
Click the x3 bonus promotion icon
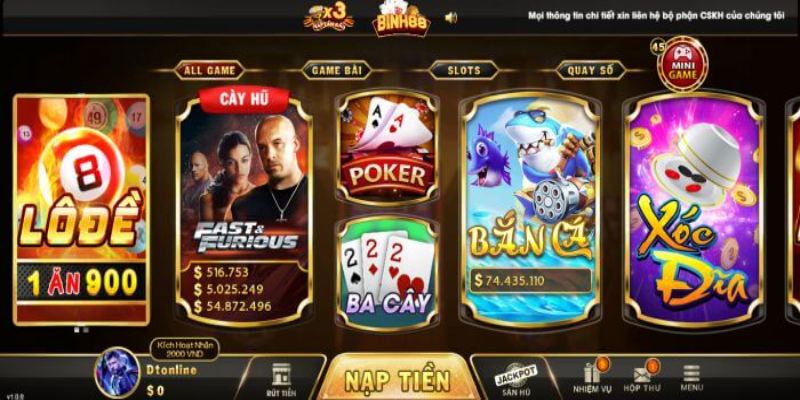329,18
